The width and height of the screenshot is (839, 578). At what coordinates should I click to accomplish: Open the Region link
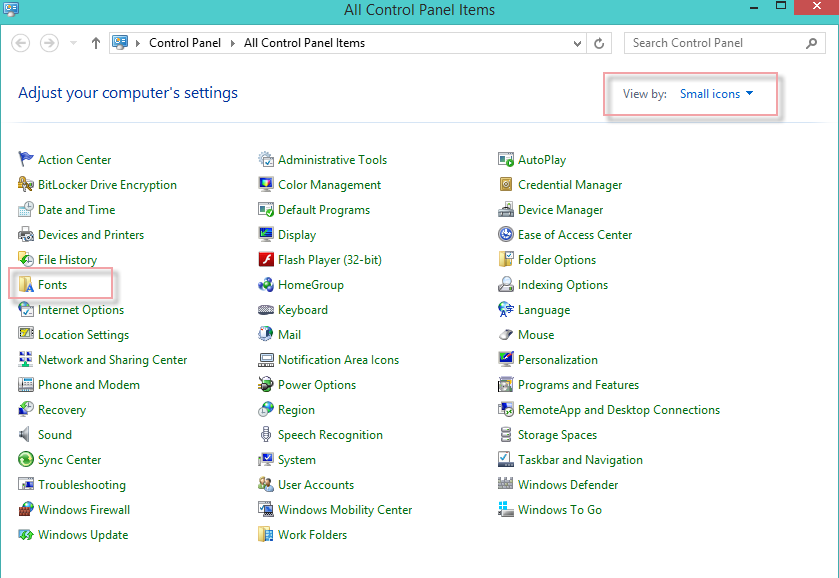tap(296, 410)
